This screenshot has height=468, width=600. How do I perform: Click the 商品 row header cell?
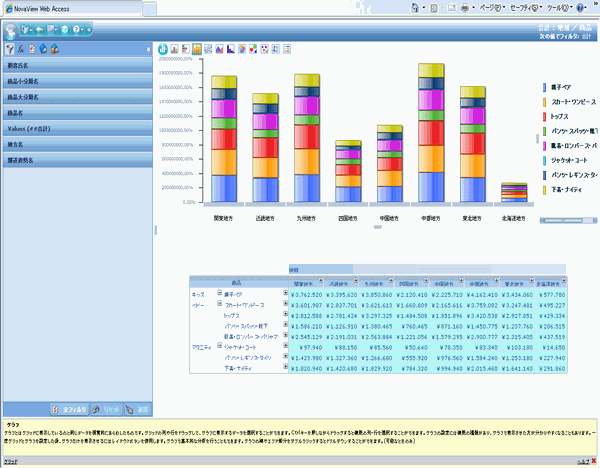pyautogui.click(x=239, y=283)
